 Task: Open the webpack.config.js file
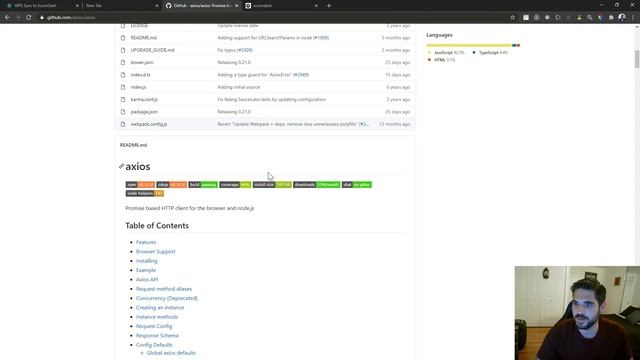[149, 124]
